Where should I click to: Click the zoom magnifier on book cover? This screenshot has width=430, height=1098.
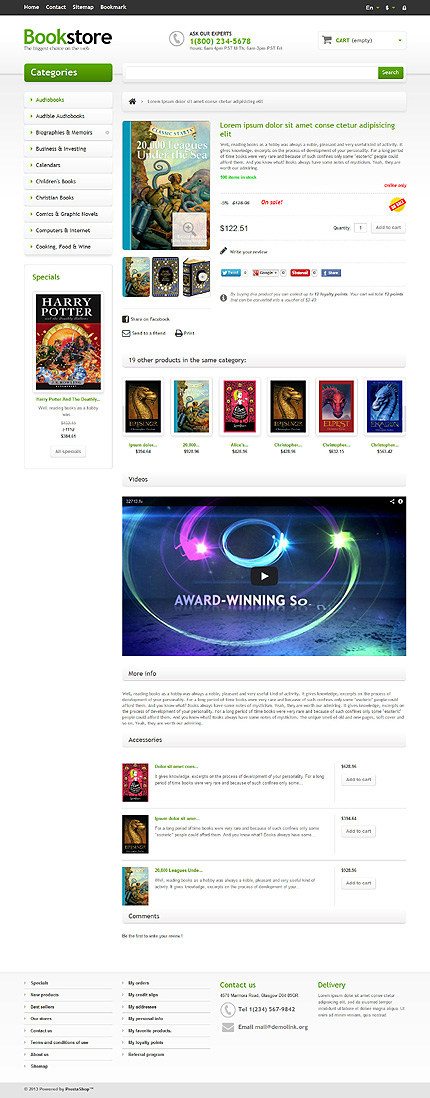click(x=187, y=228)
